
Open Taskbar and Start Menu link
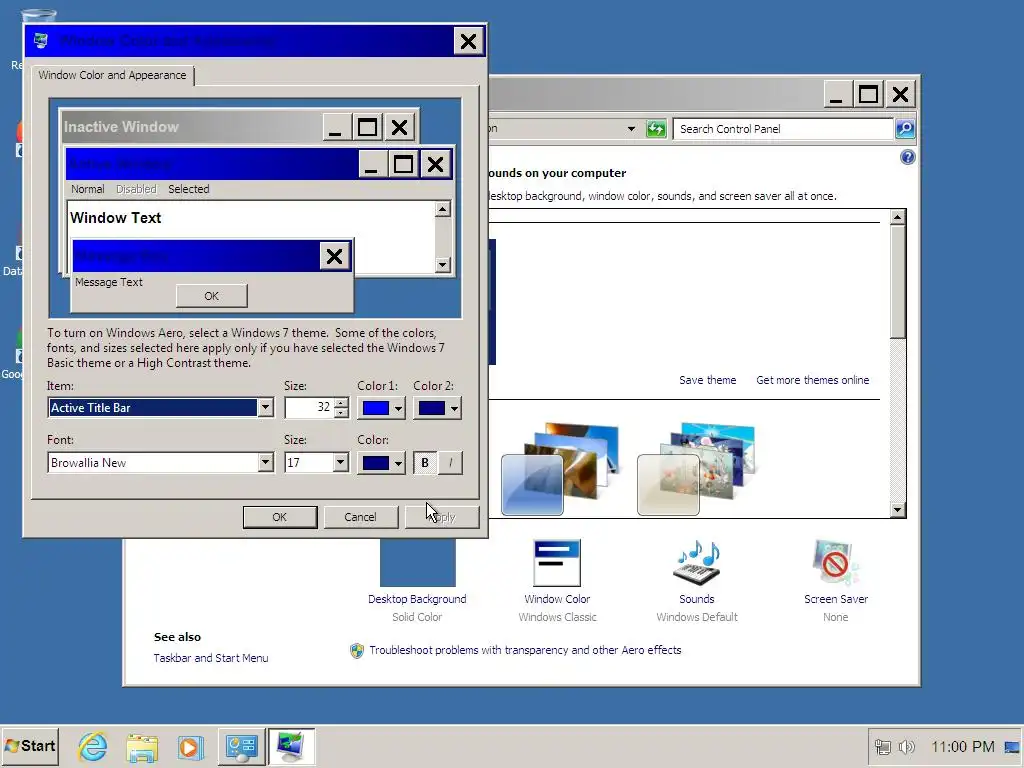click(x=211, y=658)
